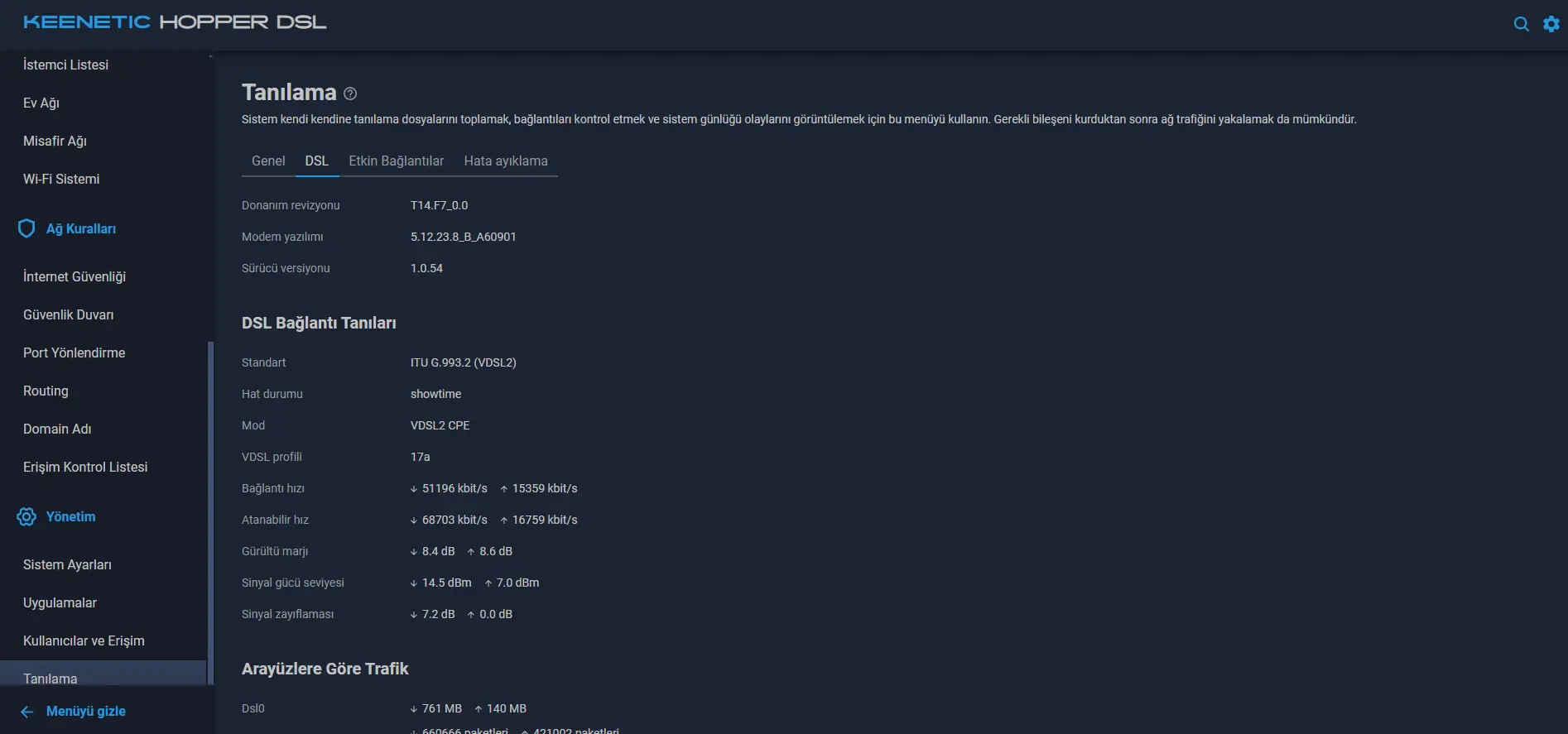Viewport: 1568px width, 734px height.
Task: Click the modem firmware value 5.12.23.8_B_A60901
Action: [464, 237]
